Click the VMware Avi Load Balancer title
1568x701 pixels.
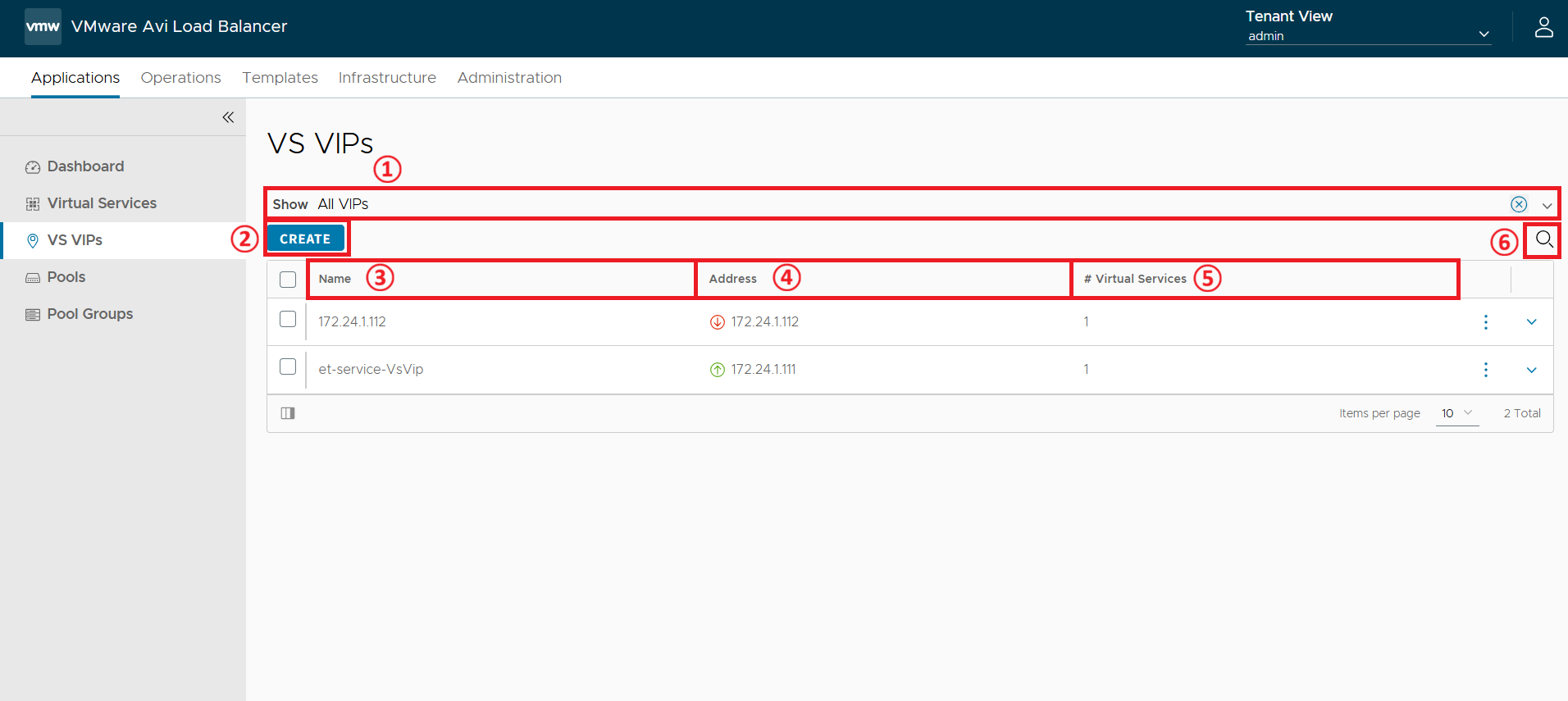[179, 26]
